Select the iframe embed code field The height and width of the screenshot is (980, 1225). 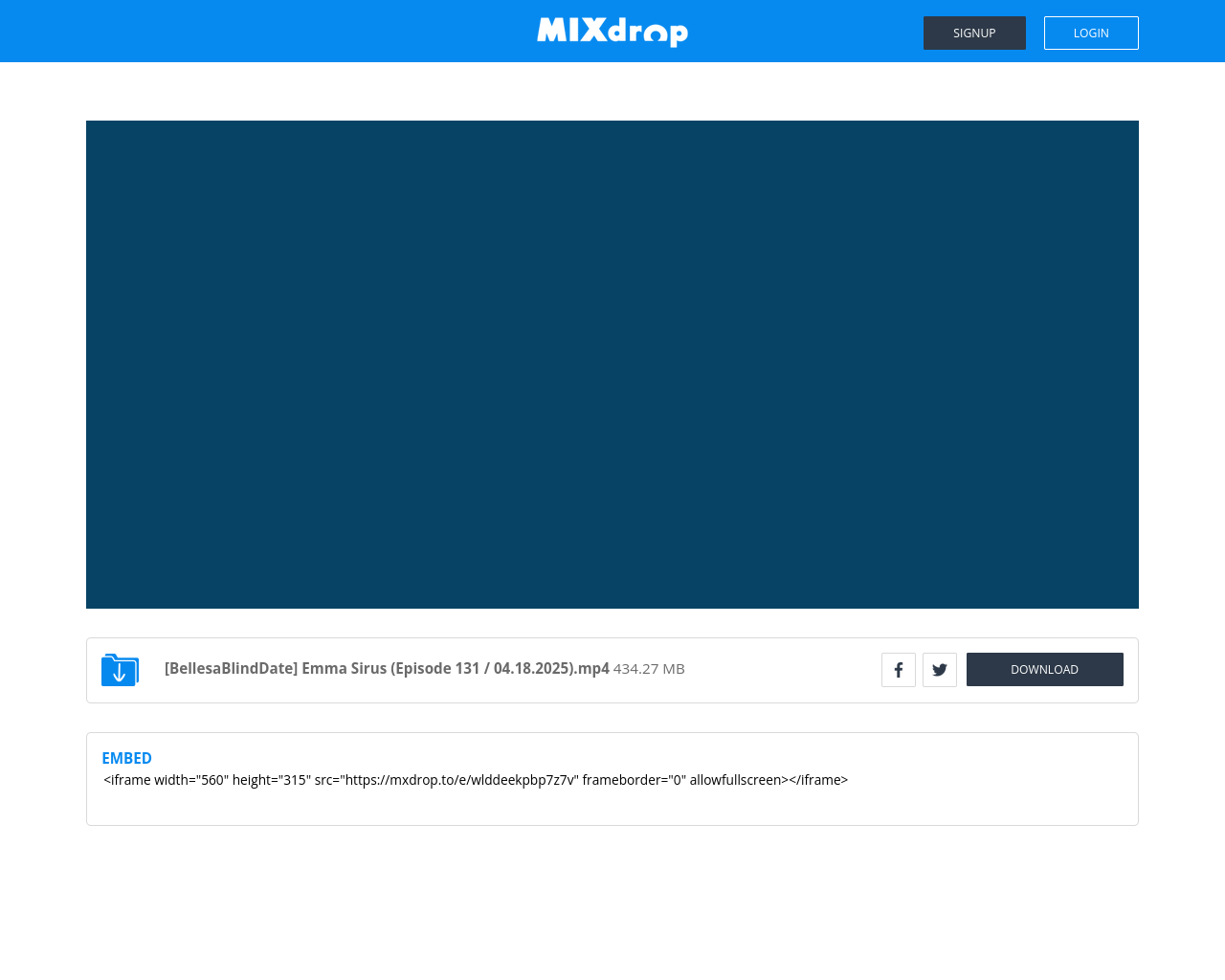pyautogui.click(x=612, y=789)
